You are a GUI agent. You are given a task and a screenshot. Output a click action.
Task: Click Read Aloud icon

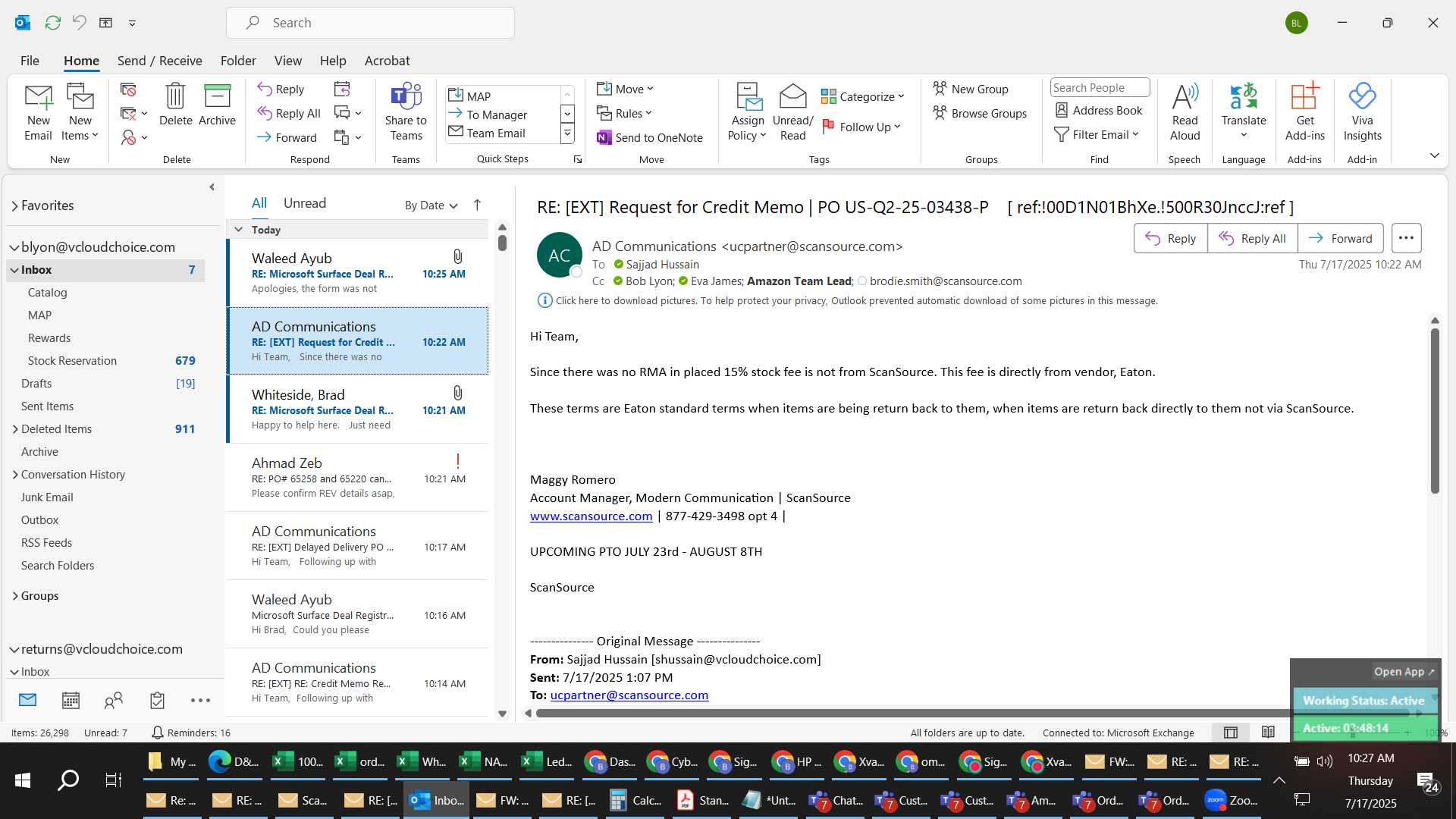[1185, 112]
